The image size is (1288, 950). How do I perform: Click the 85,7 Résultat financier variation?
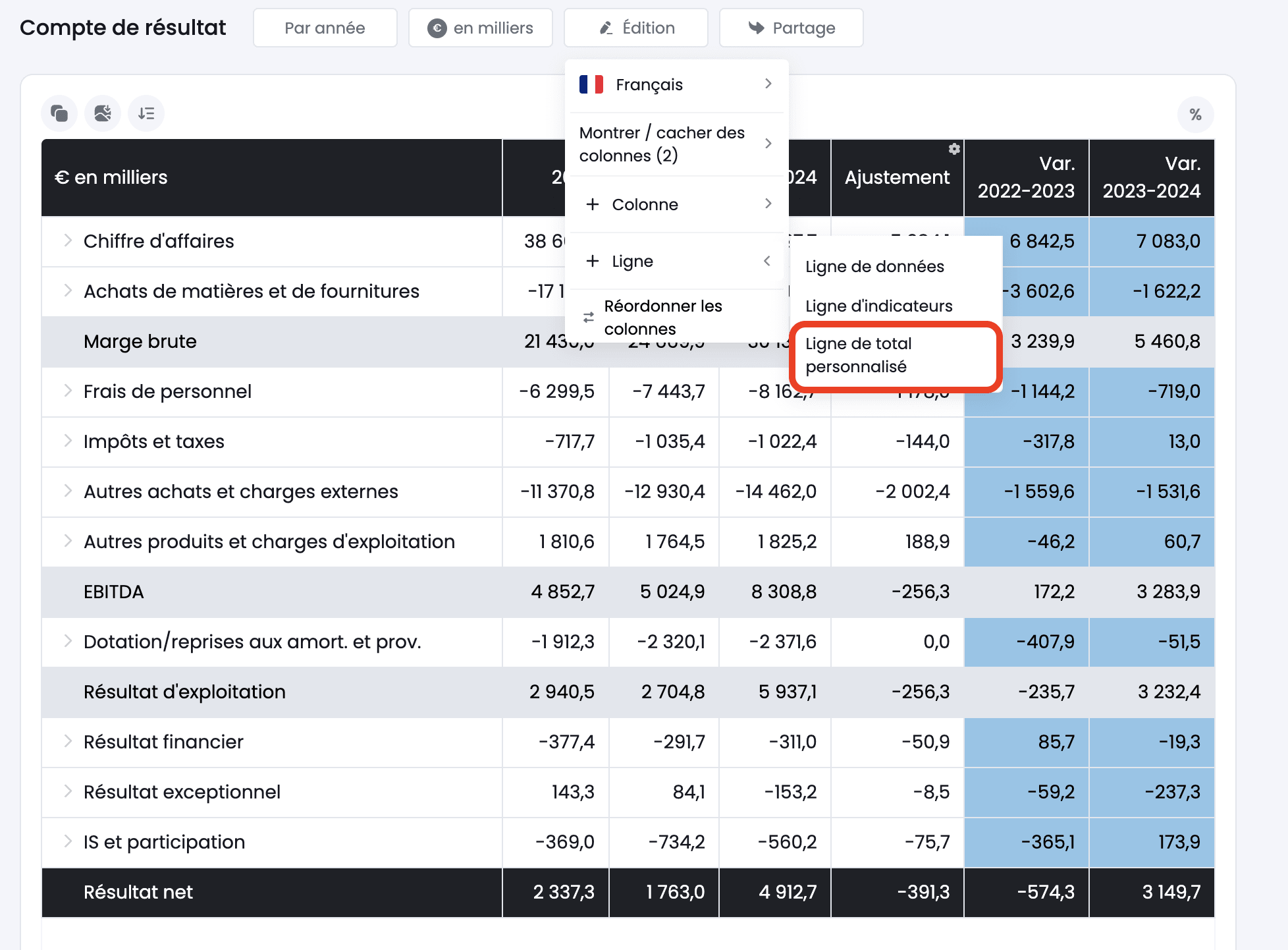pyautogui.click(x=1027, y=742)
